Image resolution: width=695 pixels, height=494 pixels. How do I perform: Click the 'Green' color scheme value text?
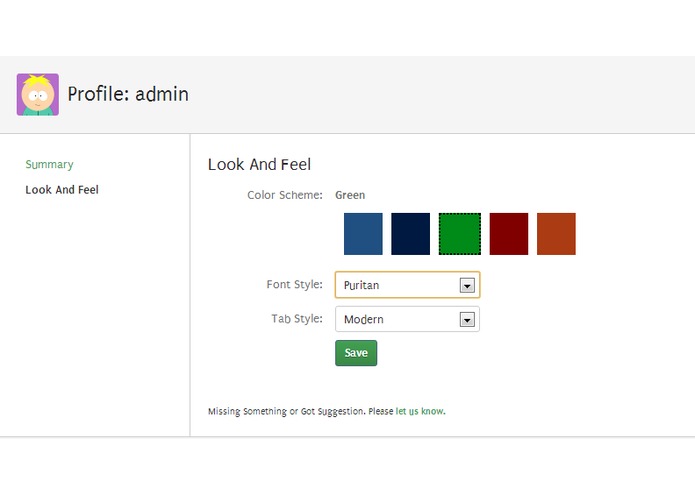[x=350, y=195]
